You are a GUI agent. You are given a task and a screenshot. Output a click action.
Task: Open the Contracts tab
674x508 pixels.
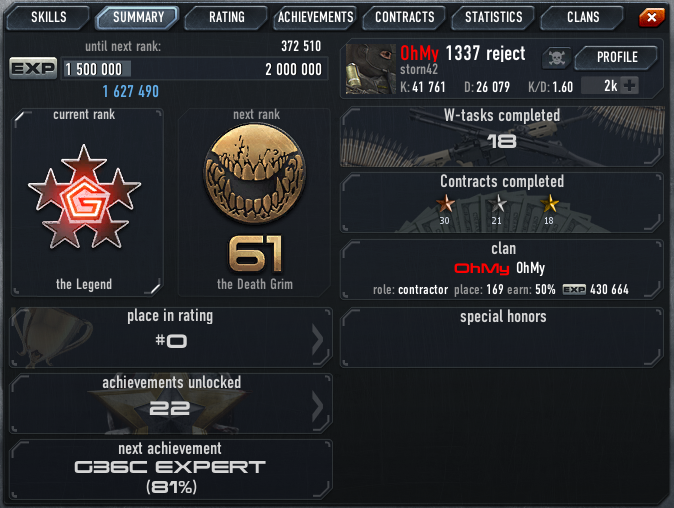pos(404,17)
